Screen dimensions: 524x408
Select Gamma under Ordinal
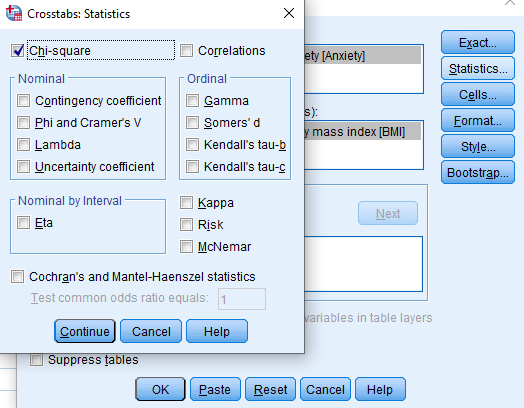[x=192, y=101]
